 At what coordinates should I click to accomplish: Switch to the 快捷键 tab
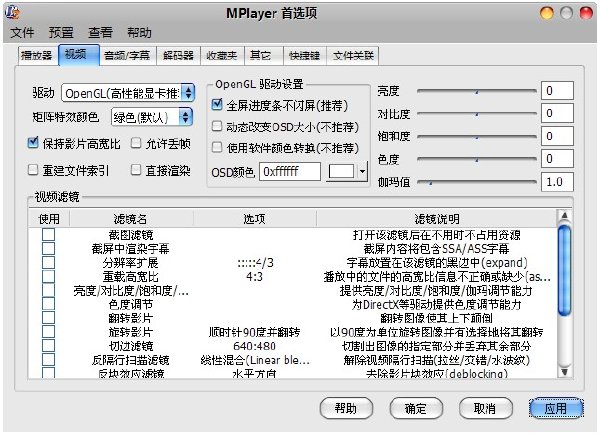[305, 56]
